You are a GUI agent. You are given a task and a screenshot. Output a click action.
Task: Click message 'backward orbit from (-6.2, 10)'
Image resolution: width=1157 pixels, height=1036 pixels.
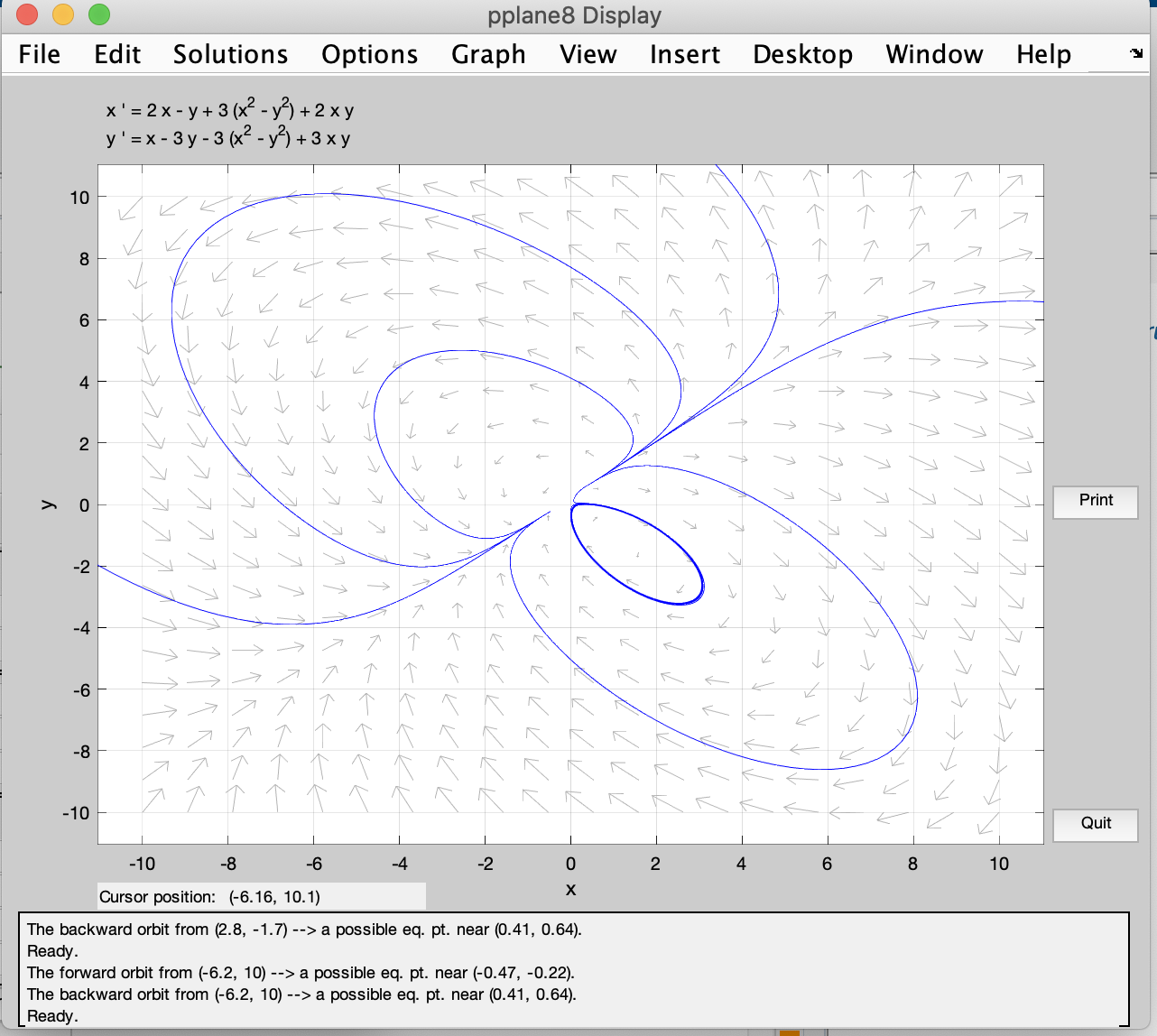pyautogui.click(x=301, y=994)
